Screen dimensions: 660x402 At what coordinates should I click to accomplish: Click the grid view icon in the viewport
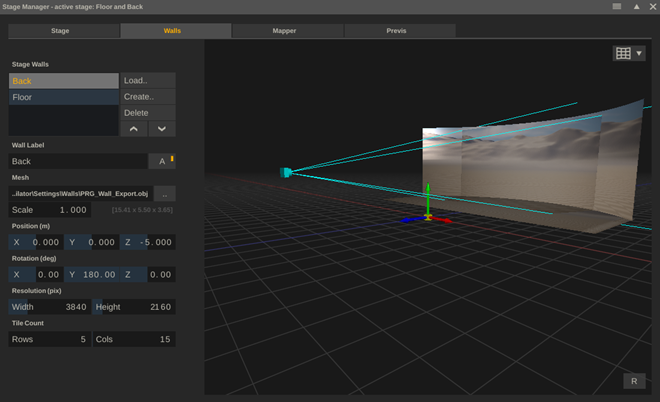pos(623,53)
